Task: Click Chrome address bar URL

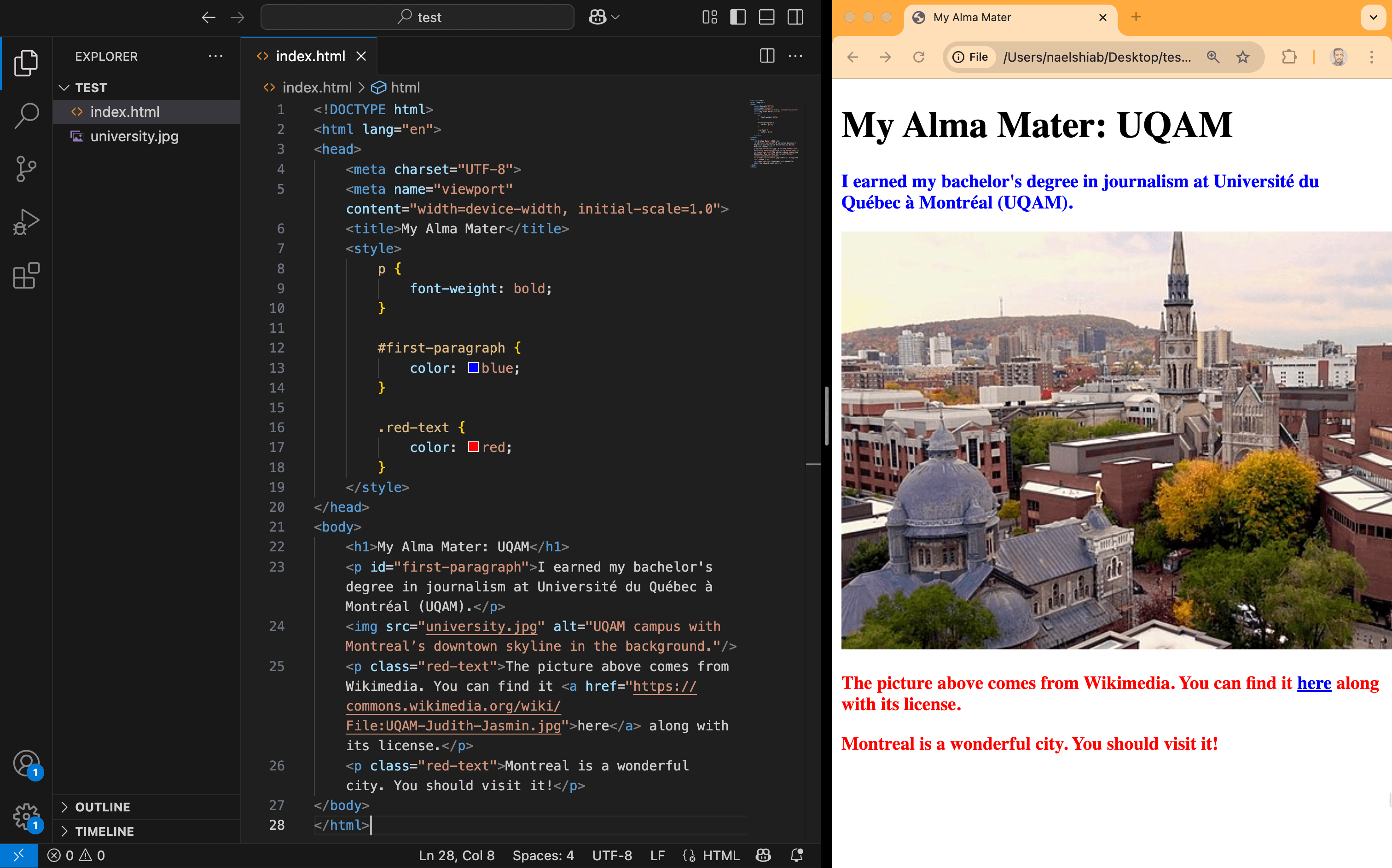Action: pyautogui.click(x=1096, y=57)
